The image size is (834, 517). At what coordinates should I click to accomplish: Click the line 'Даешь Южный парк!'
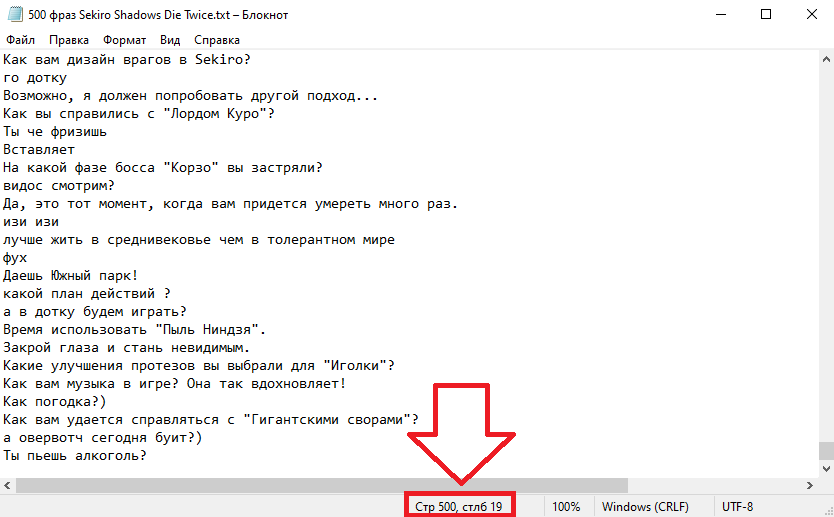pos(71,276)
